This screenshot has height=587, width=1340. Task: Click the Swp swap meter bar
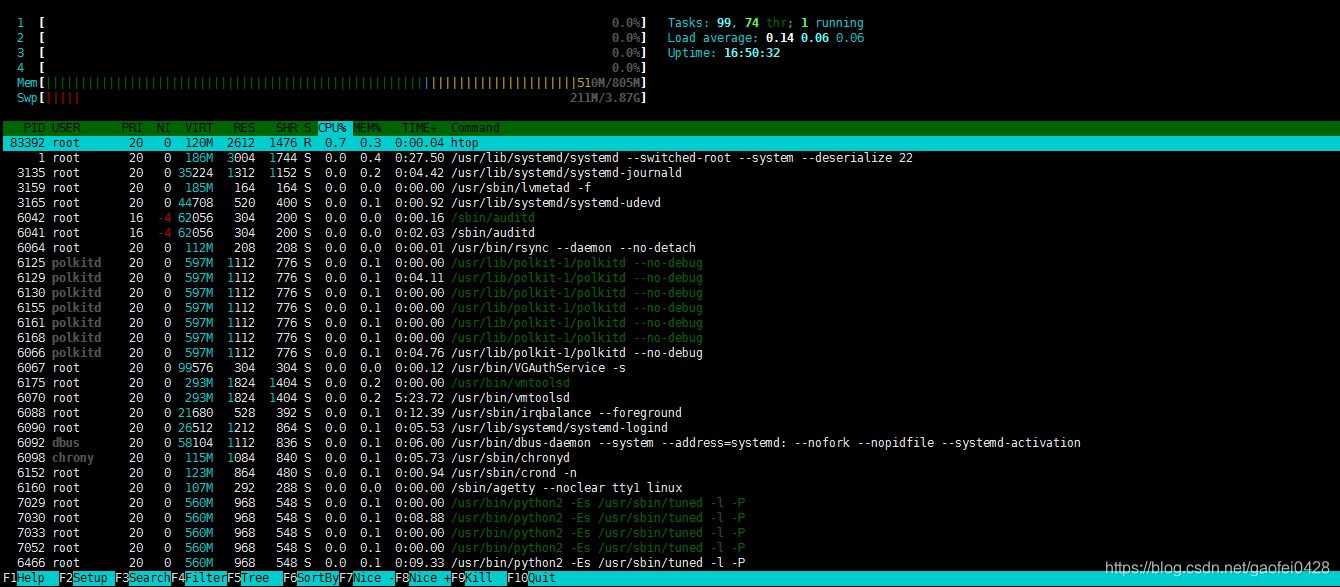(332, 98)
